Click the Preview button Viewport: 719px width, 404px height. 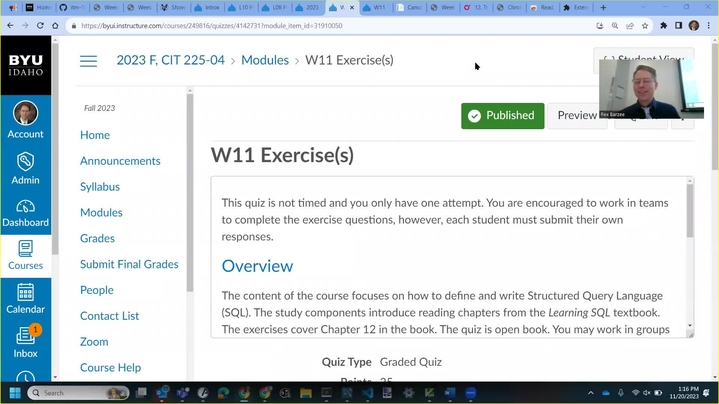tap(576, 116)
